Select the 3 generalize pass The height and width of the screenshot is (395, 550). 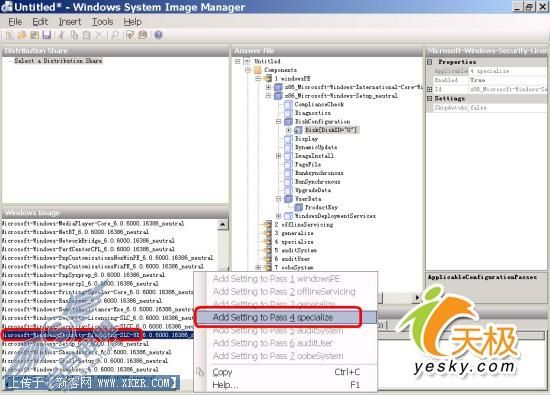click(x=294, y=233)
